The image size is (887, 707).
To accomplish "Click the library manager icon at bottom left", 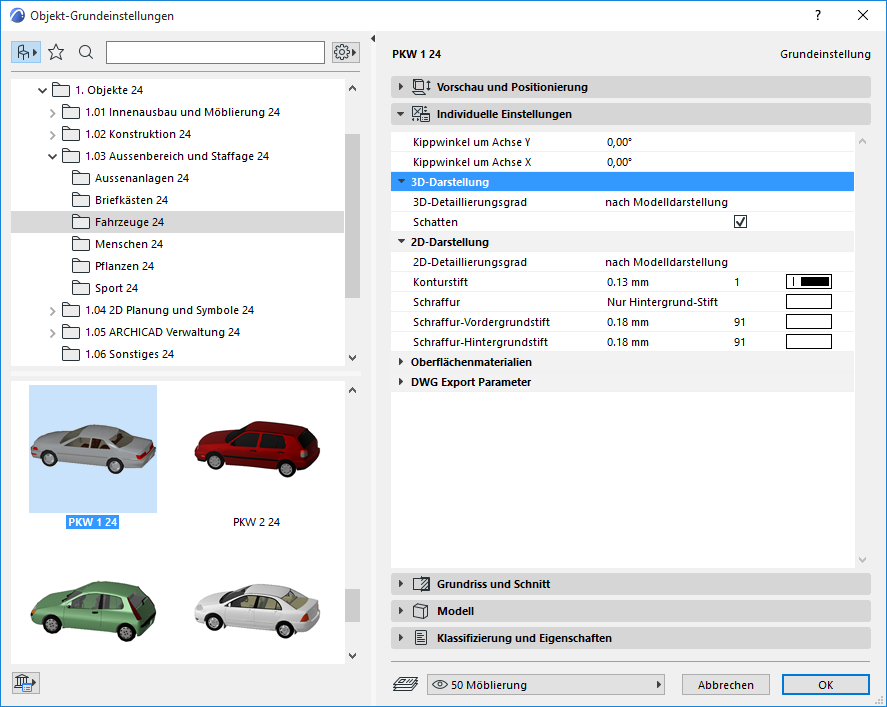I will pos(25,683).
